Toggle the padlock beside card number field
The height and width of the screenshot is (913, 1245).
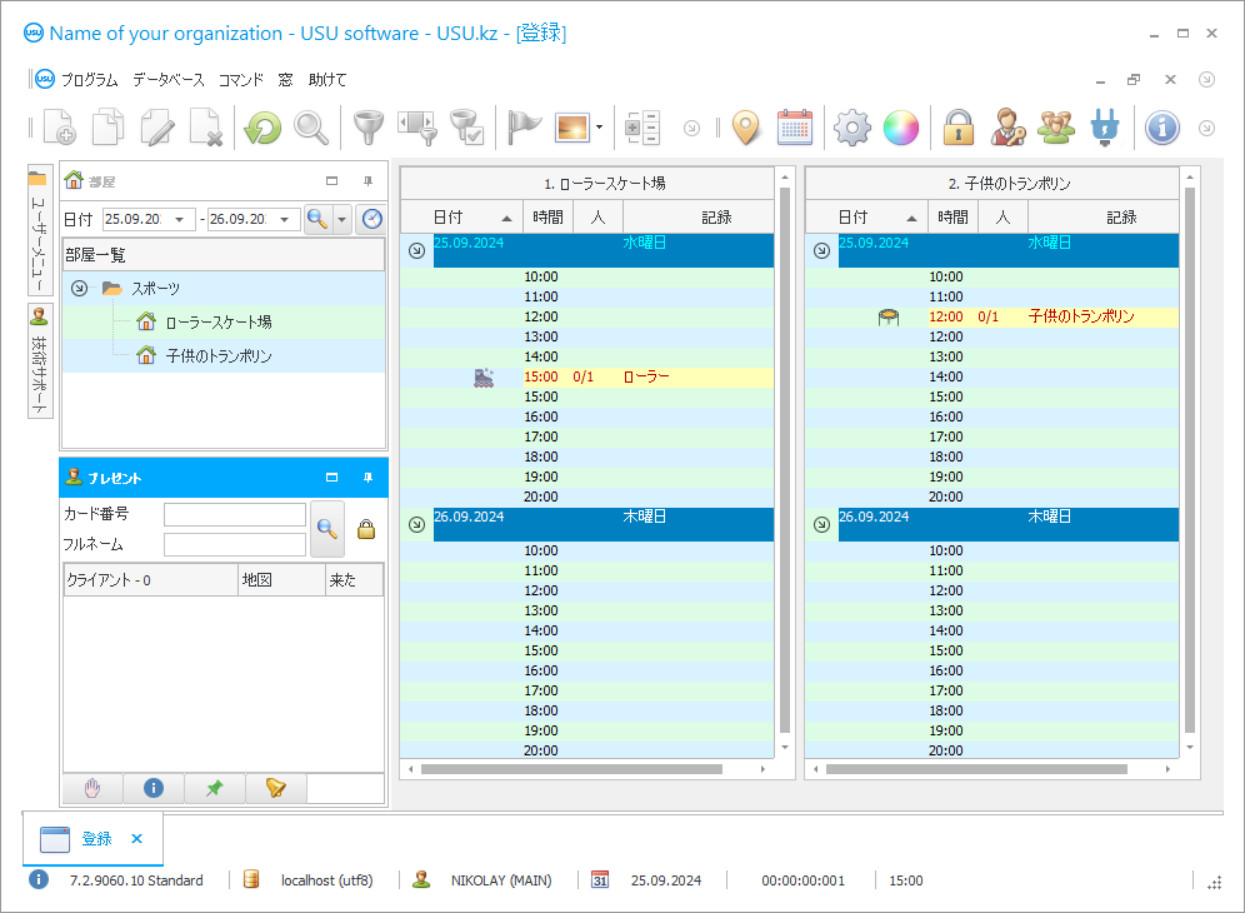tap(366, 530)
